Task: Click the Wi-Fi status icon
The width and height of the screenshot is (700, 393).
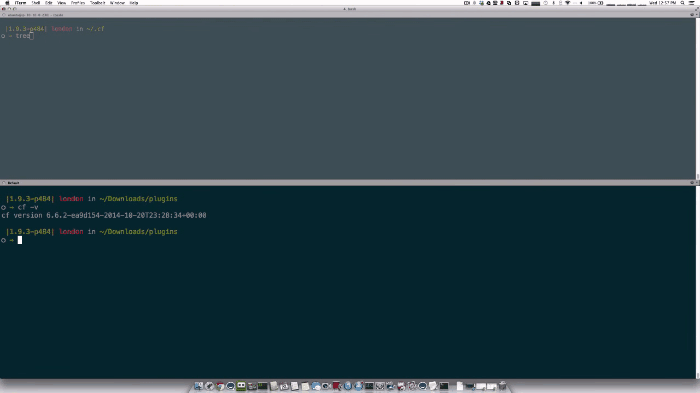Action: click(x=568, y=3)
